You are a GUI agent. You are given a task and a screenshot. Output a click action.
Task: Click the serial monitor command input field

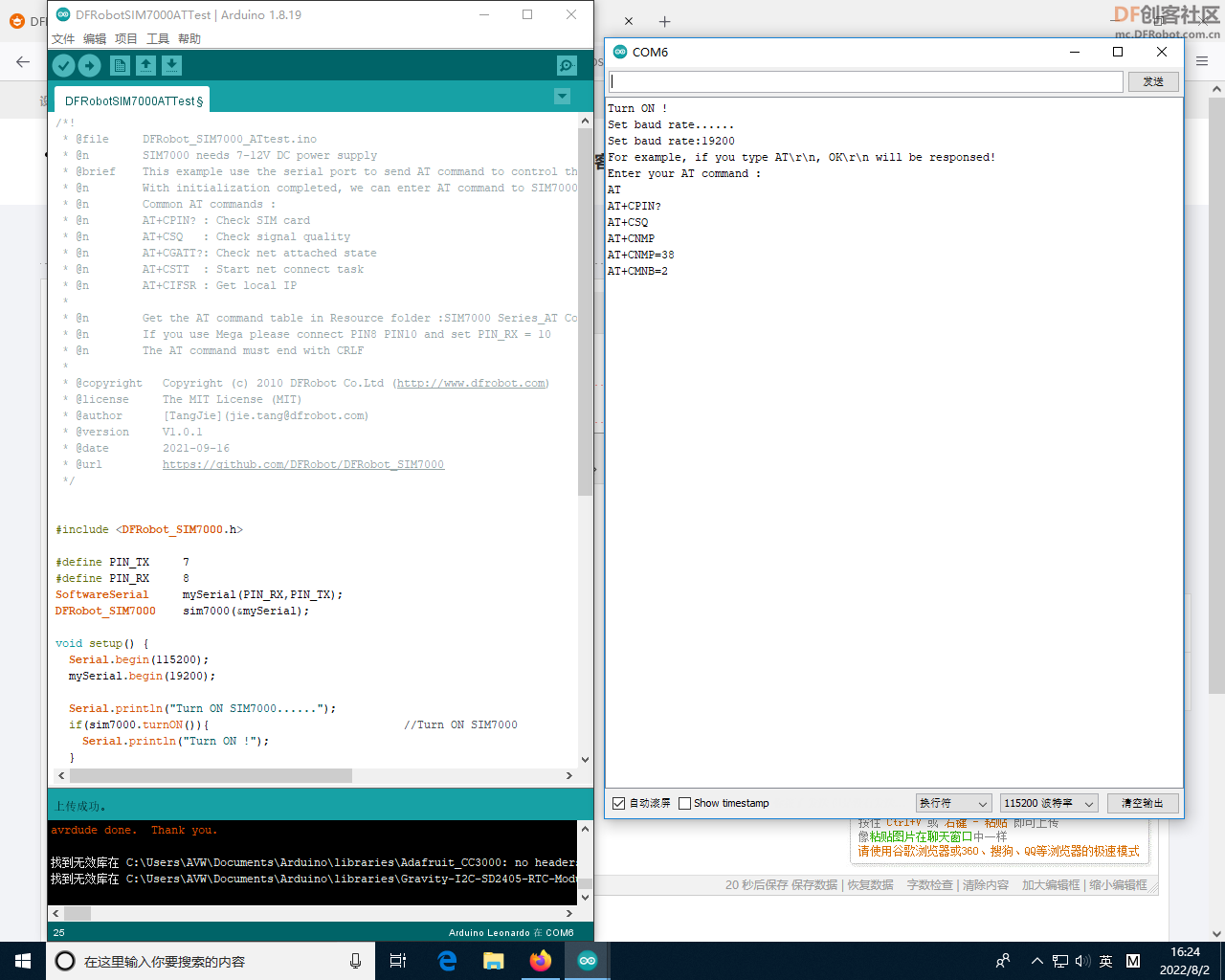[866, 81]
